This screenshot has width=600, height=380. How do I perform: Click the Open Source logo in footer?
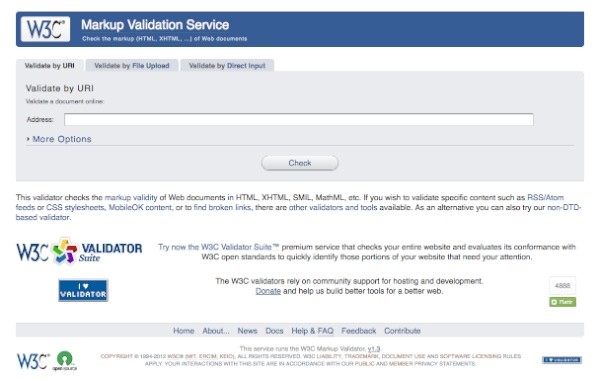[x=65, y=361]
